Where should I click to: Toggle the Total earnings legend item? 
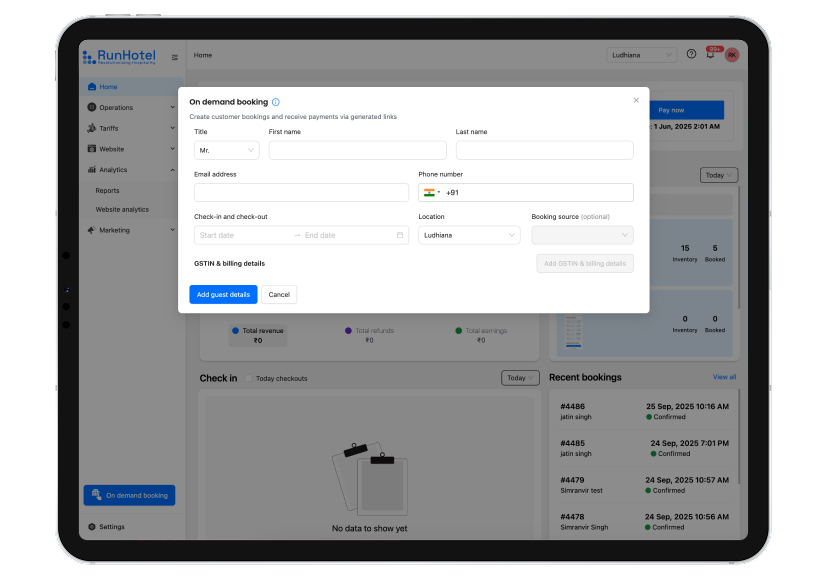tap(481, 335)
